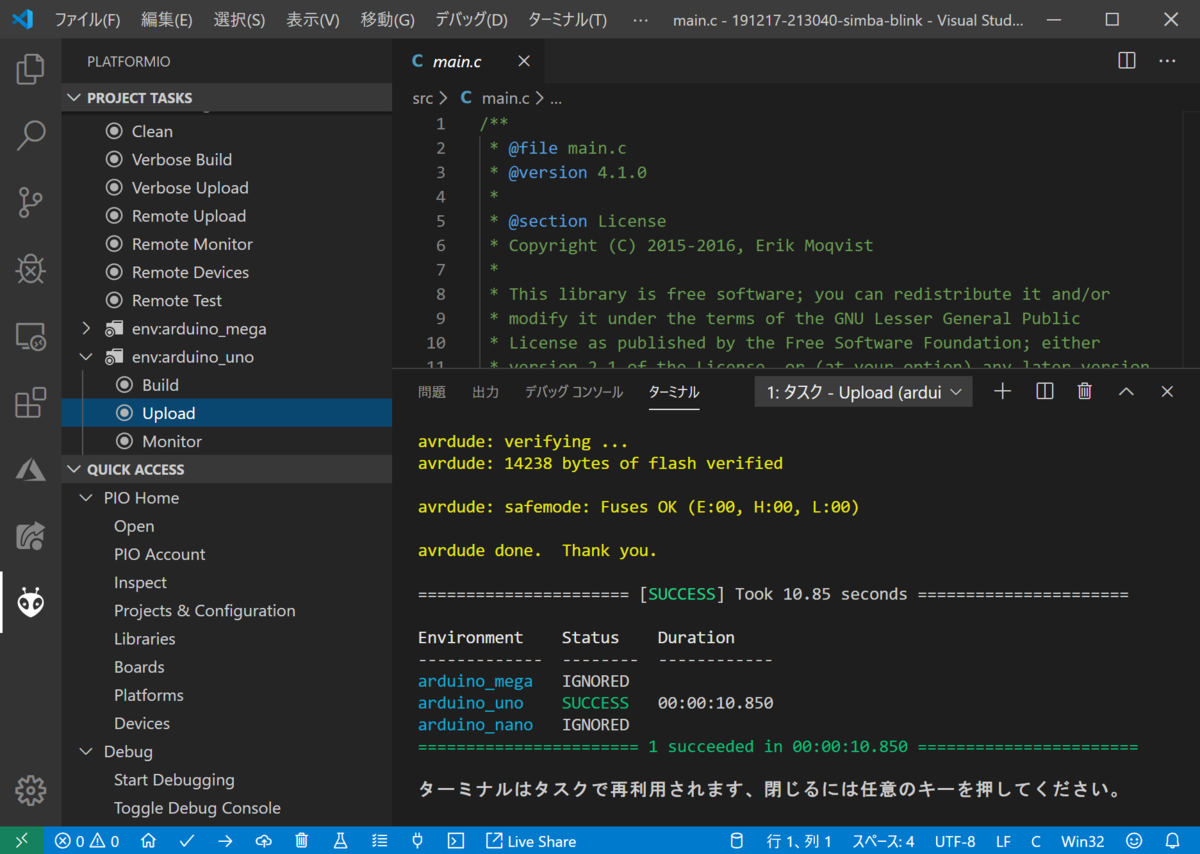Open the Search view in activity bar

pos(31,136)
